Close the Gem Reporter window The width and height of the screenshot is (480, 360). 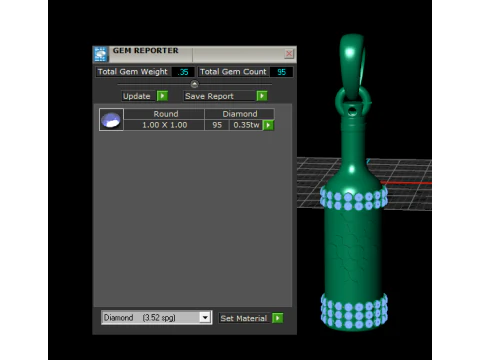pos(289,53)
